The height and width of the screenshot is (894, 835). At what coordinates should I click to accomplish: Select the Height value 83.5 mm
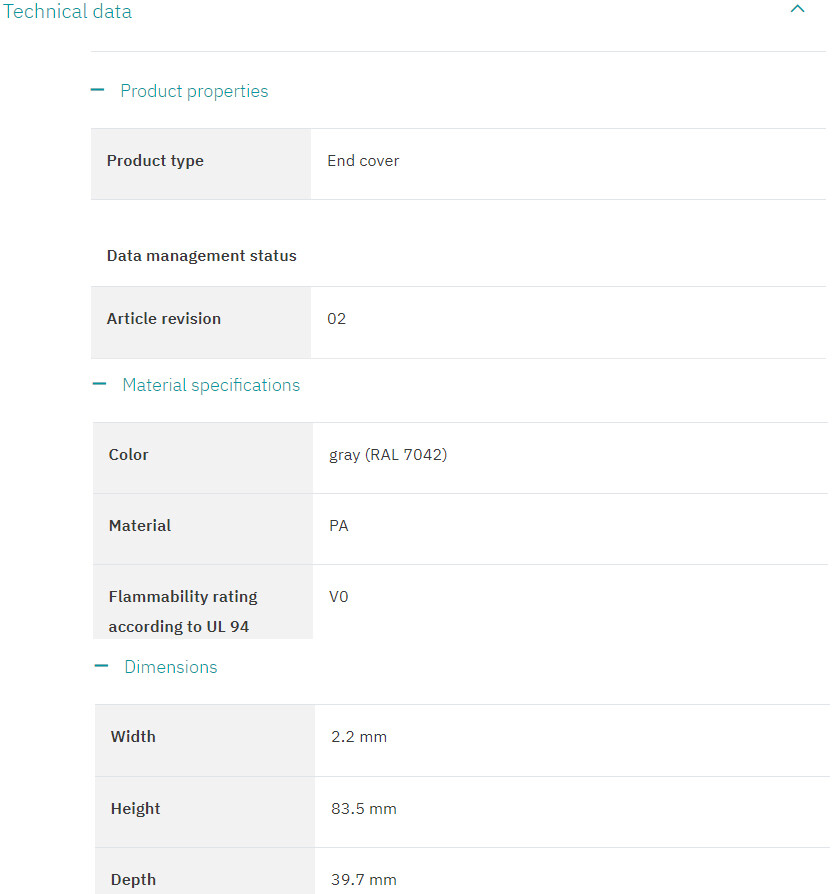pos(364,808)
